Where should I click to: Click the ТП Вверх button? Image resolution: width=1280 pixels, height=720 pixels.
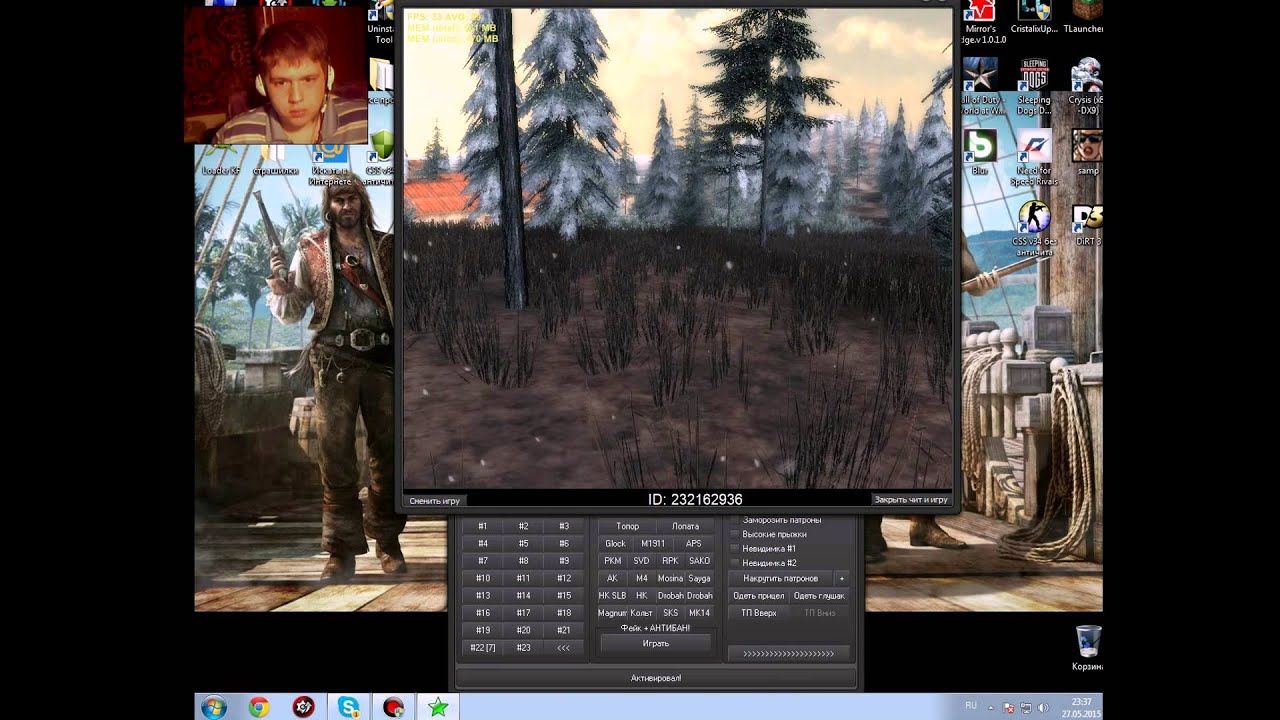click(759, 613)
